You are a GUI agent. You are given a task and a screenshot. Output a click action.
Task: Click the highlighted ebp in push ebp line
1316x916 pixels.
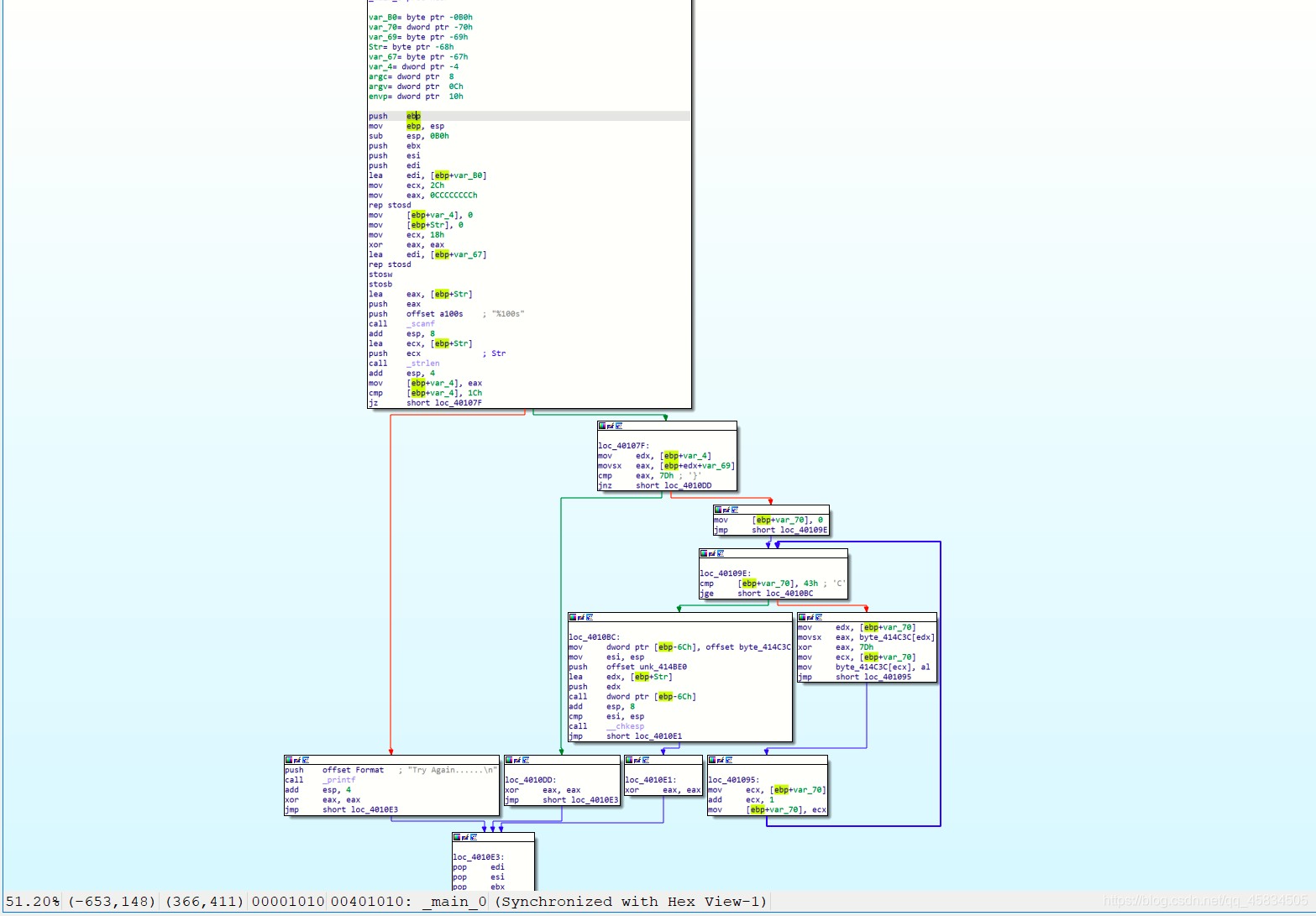(x=413, y=116)
